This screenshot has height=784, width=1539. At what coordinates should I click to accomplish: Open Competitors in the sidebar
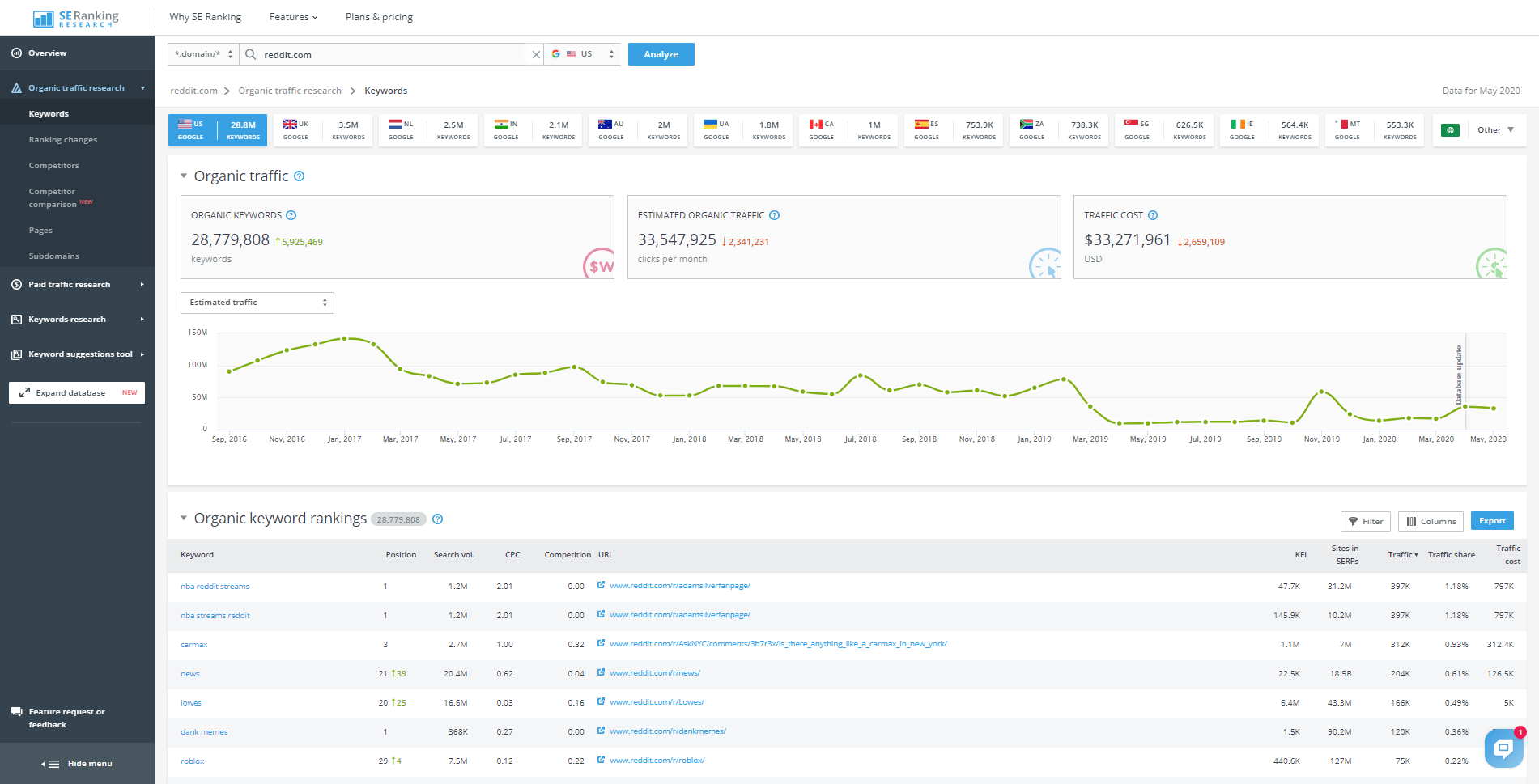pyautogui.click(x=54, y=166)
